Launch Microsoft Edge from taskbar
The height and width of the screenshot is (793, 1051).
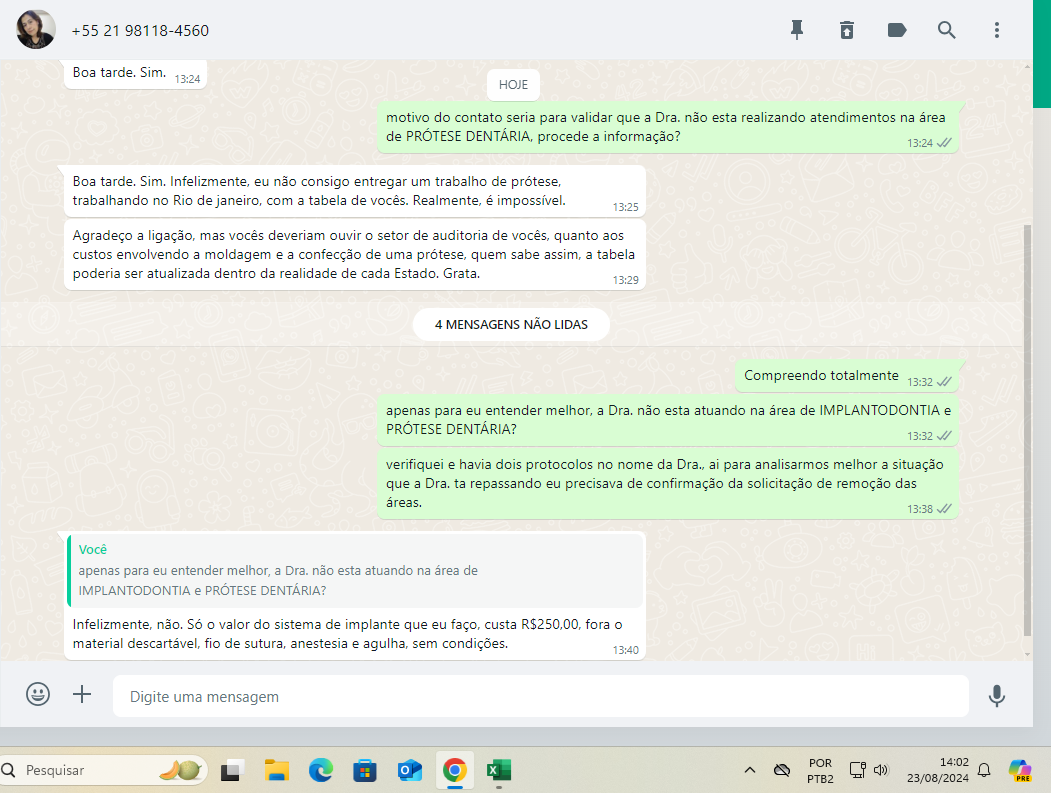pos(321,771)
